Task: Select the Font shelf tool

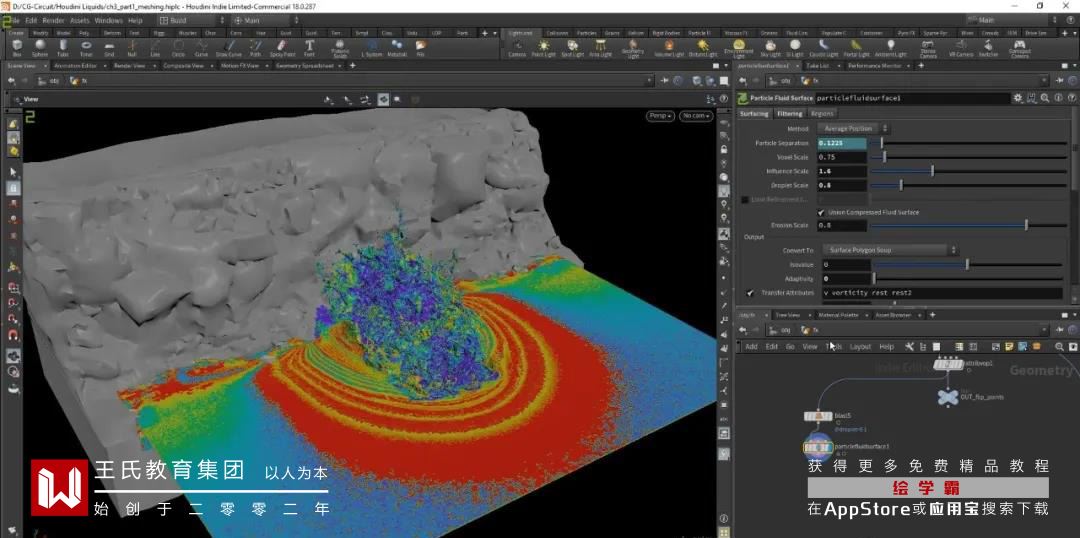Action: coord(309,48)
